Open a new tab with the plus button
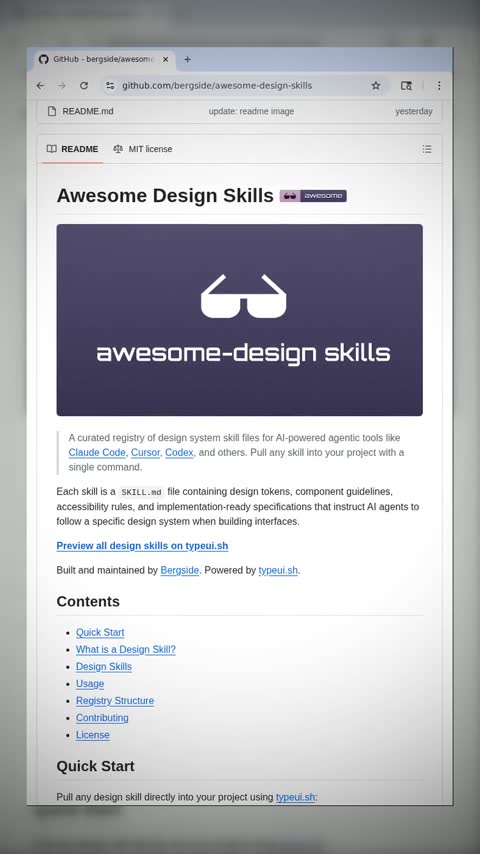 click(x=187, y=59)
